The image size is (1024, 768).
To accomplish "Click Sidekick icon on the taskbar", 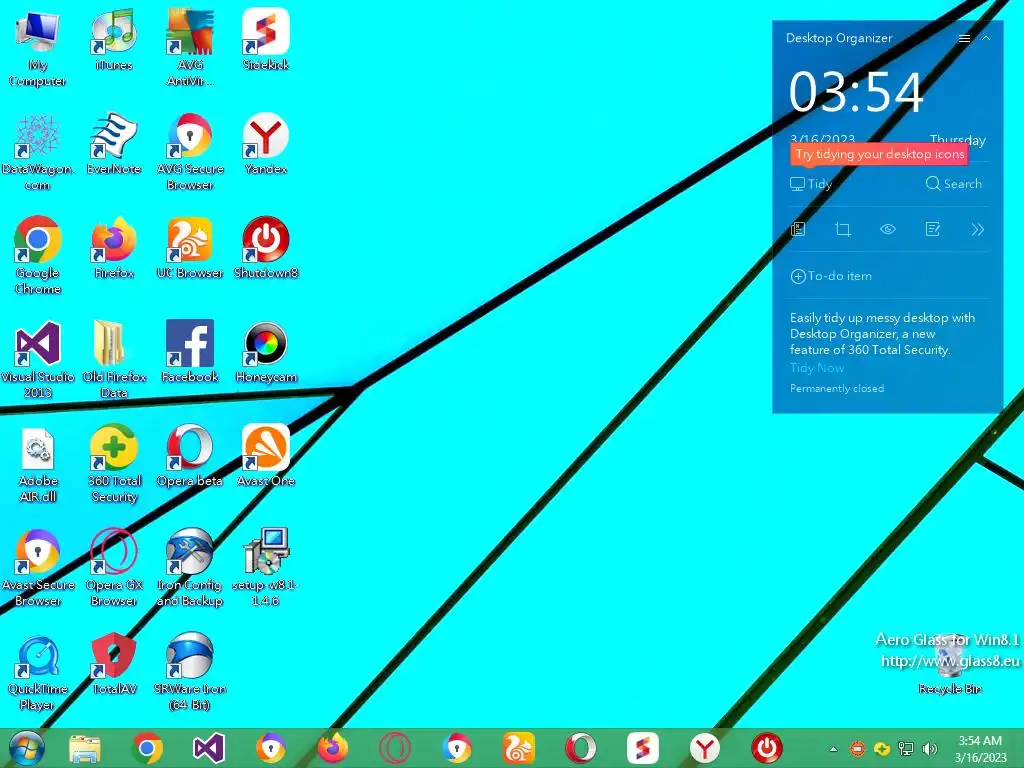I will point(643,748).
